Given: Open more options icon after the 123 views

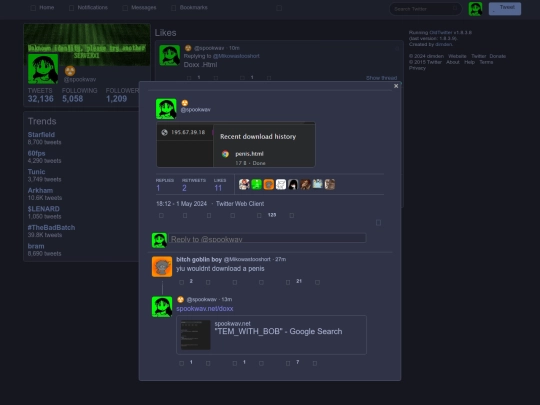Looking at the screenshot, I should 292,216.
